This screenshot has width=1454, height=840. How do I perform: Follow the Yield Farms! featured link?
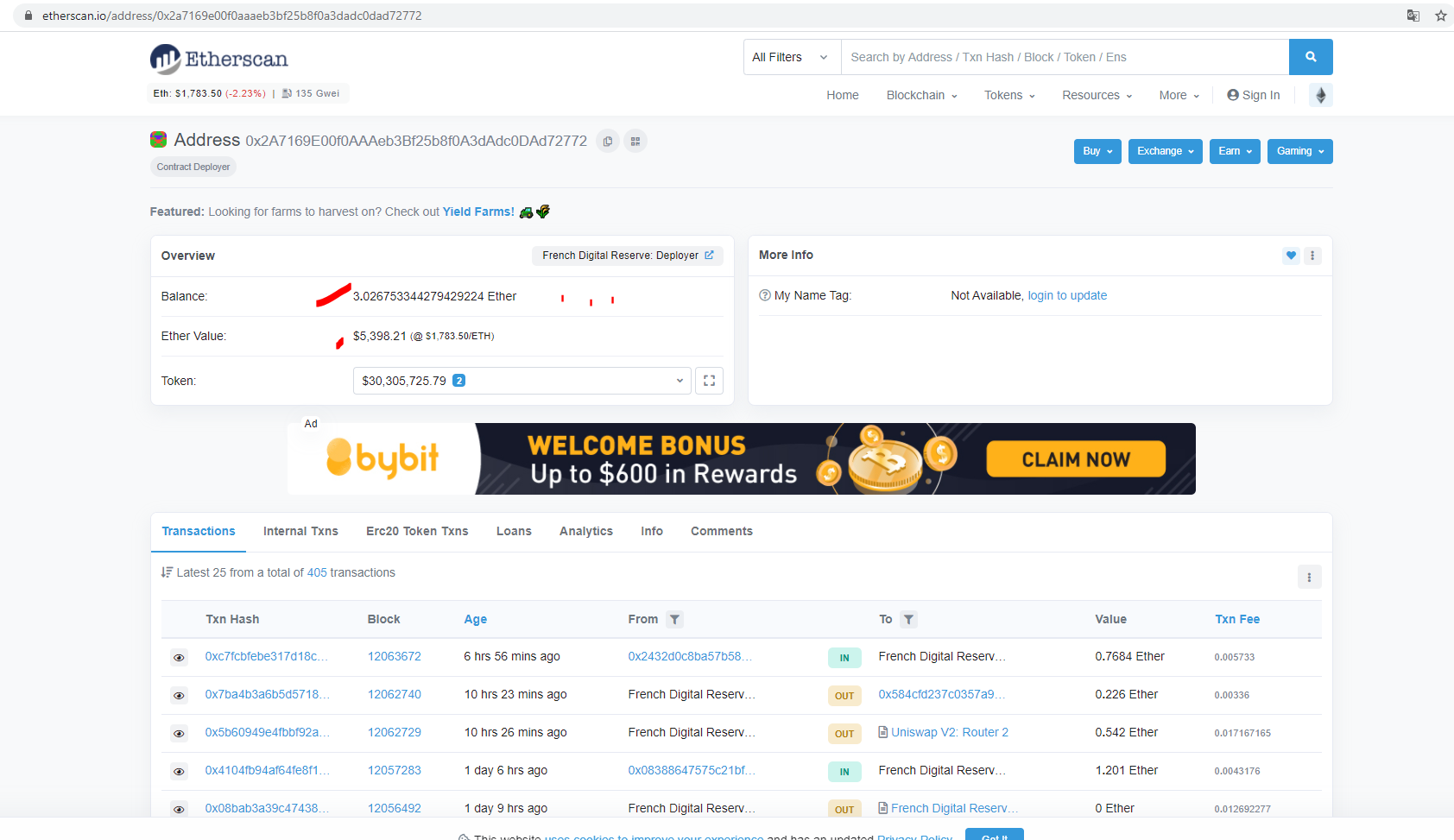click(x=478, y=212)
